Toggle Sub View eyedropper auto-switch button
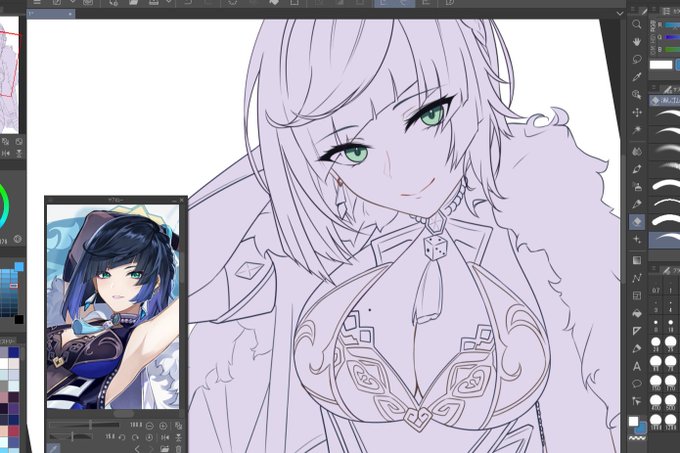 click(54, 448)
